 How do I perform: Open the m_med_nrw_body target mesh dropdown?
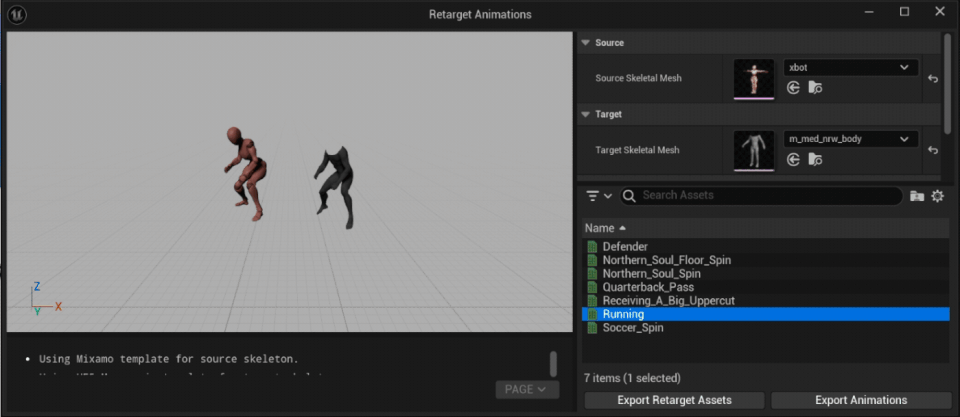[850, 139]
